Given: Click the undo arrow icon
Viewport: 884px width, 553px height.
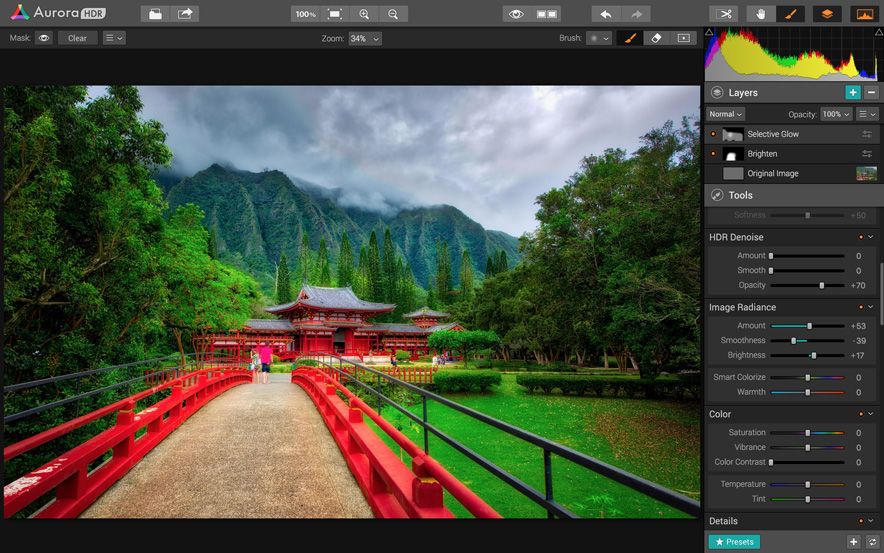Looking at the screenshot, I should coord(605,14).
